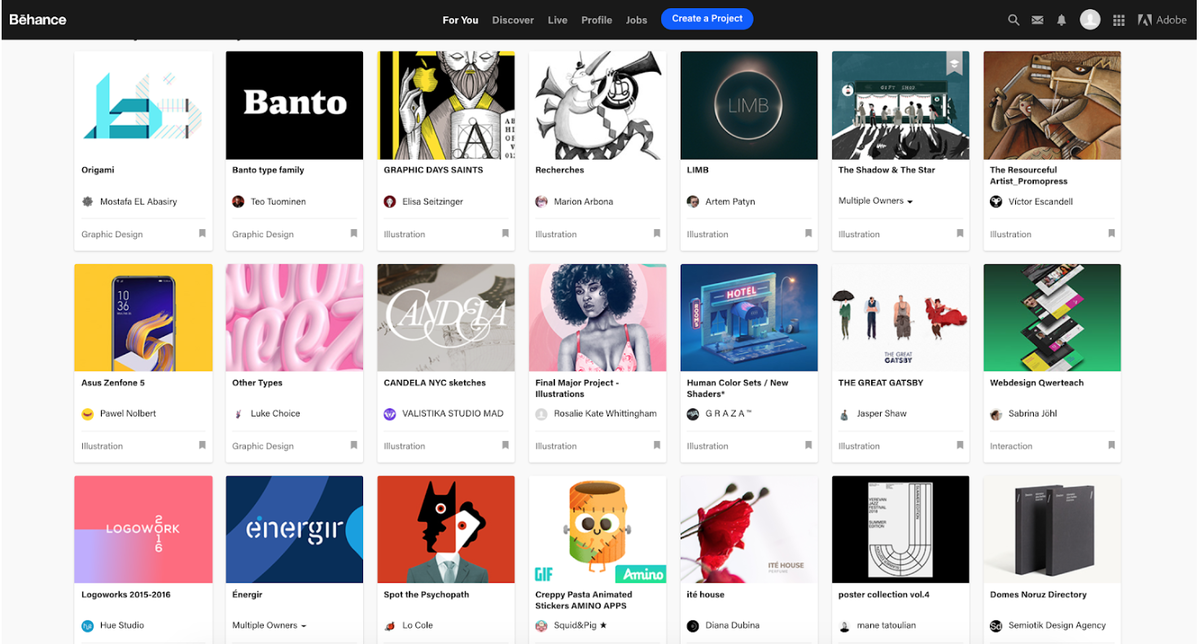Open the CANDELA project thumbnail

coord(446,318)
